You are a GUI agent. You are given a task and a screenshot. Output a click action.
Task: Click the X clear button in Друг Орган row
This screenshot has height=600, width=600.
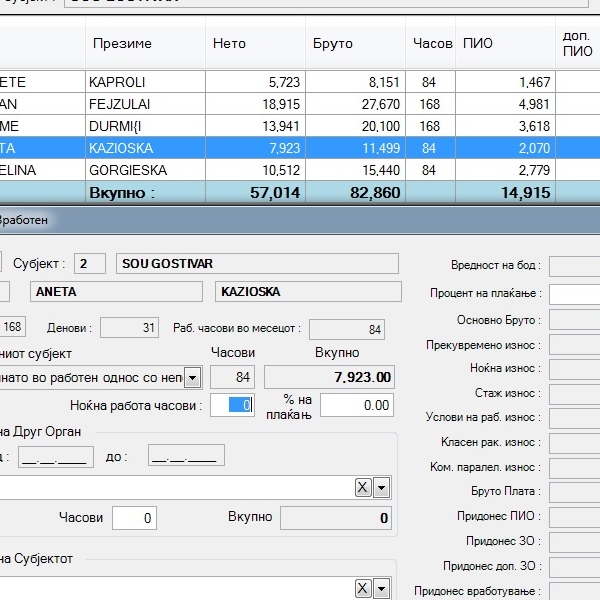(x=364, y=487)
